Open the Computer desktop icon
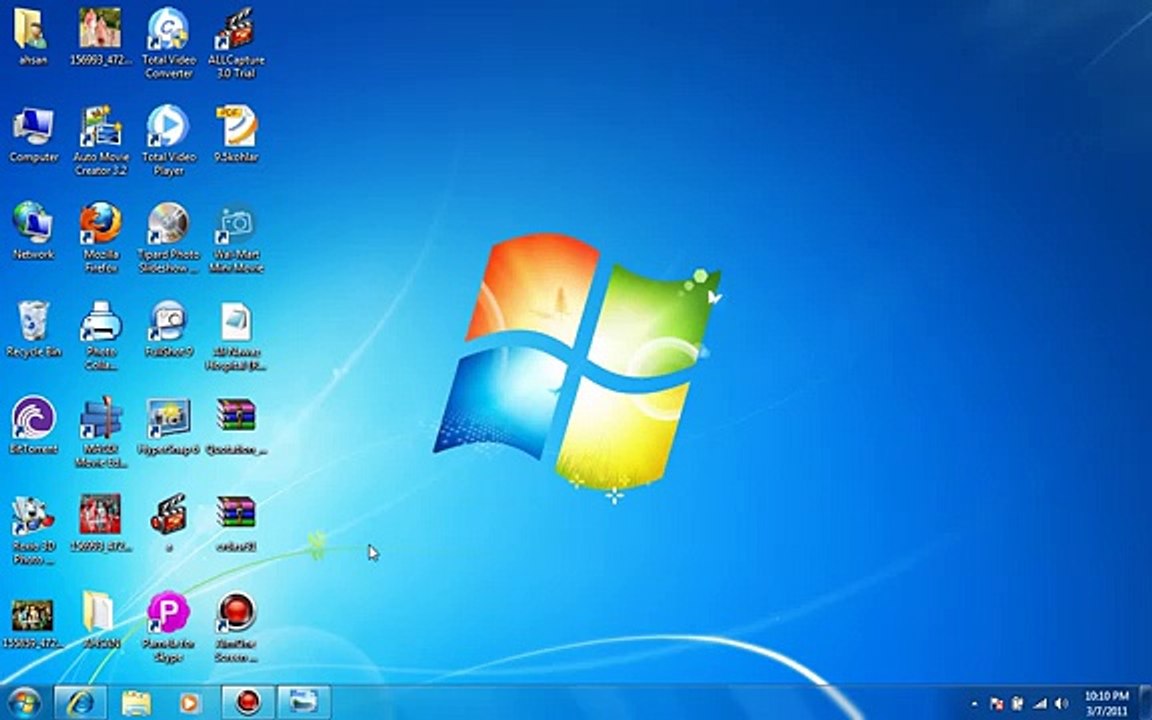 pyautogui.click(x=33, y=136)
